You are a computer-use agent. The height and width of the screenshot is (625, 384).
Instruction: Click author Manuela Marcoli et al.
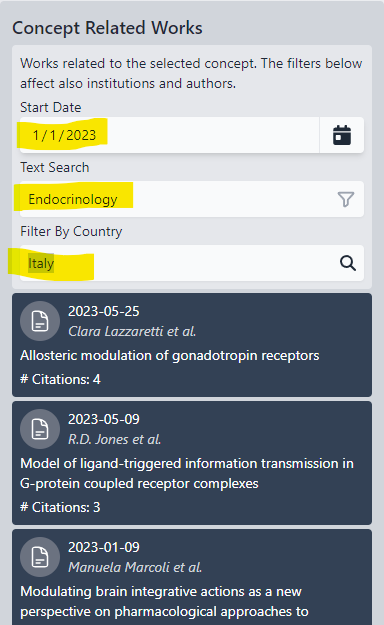point(135,567)
